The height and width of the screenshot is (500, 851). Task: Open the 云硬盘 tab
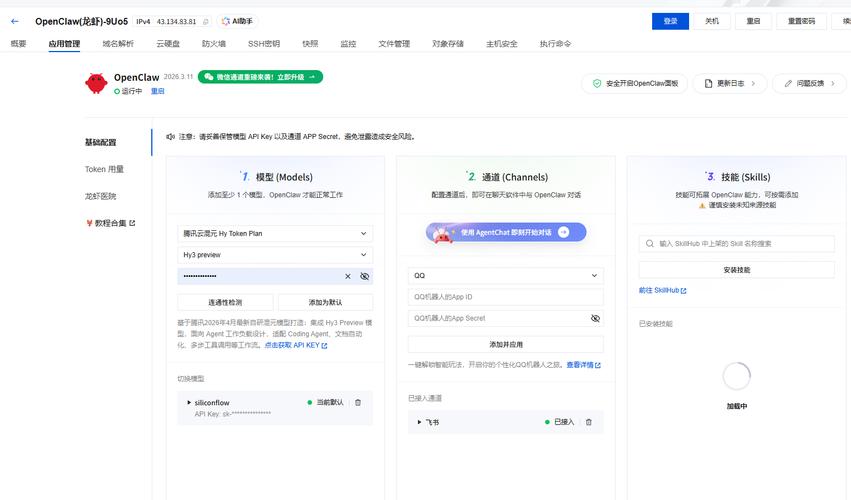coord(168,43)
